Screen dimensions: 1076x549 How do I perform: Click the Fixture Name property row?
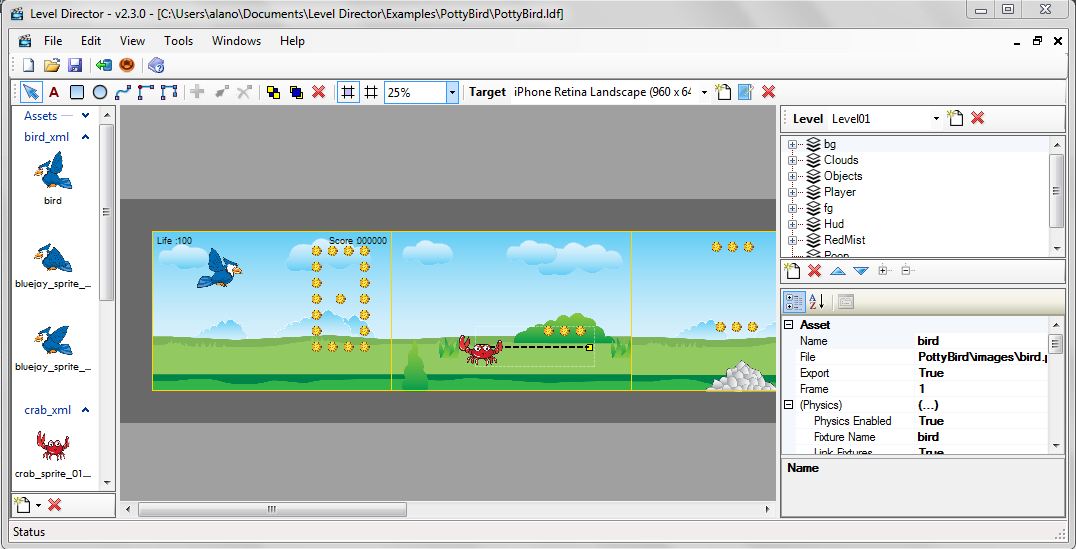tap(924, 436)
